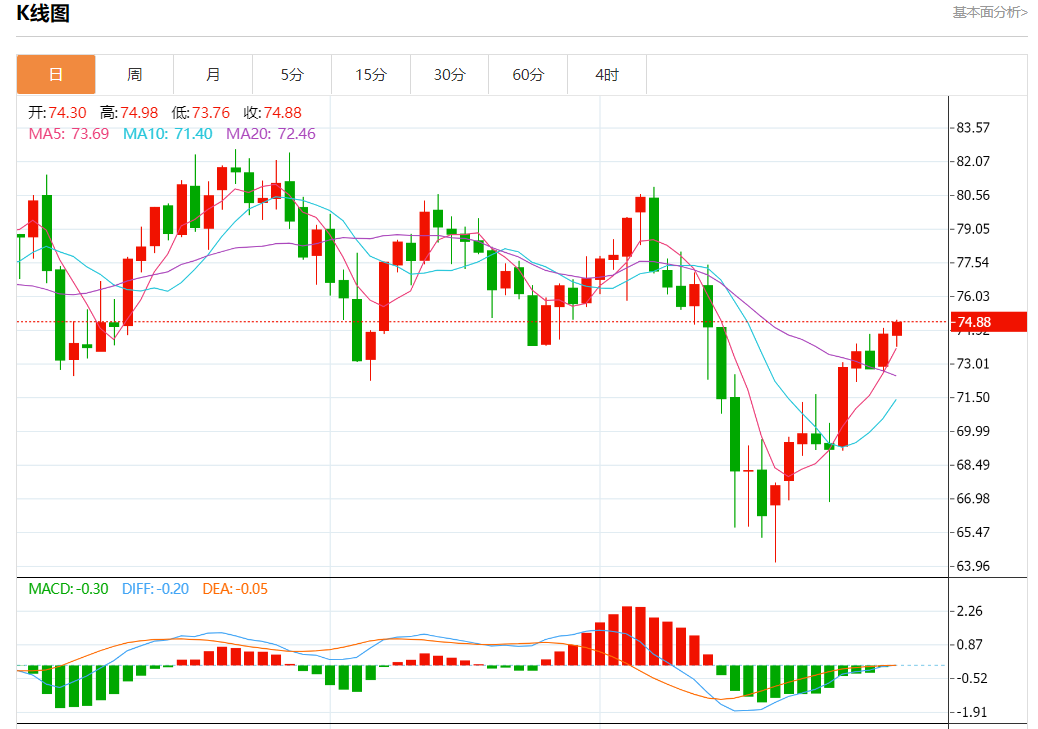1038x729 pixels.
Task: Open the 30分 interval tab
Action: coord(449,75)
